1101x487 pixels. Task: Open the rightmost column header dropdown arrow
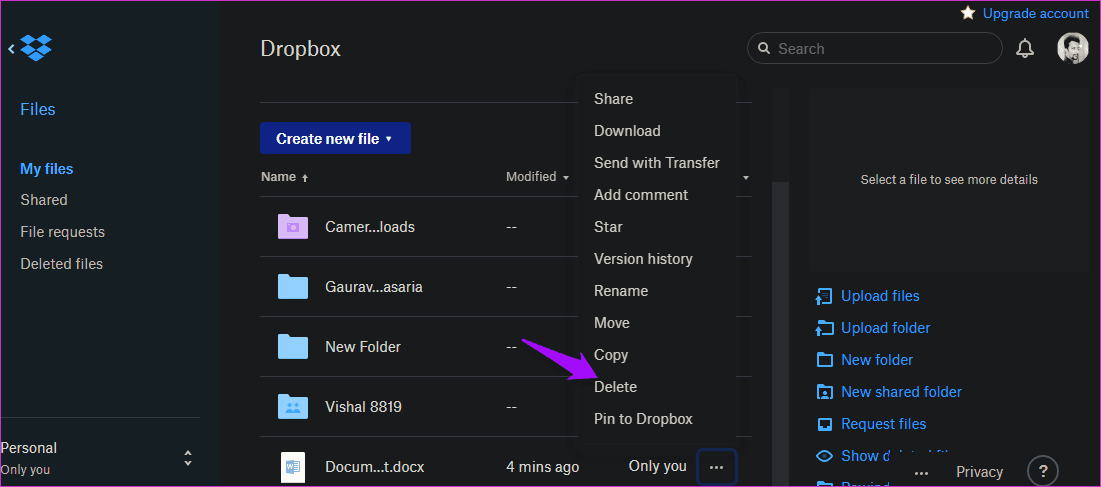point(746,178)
